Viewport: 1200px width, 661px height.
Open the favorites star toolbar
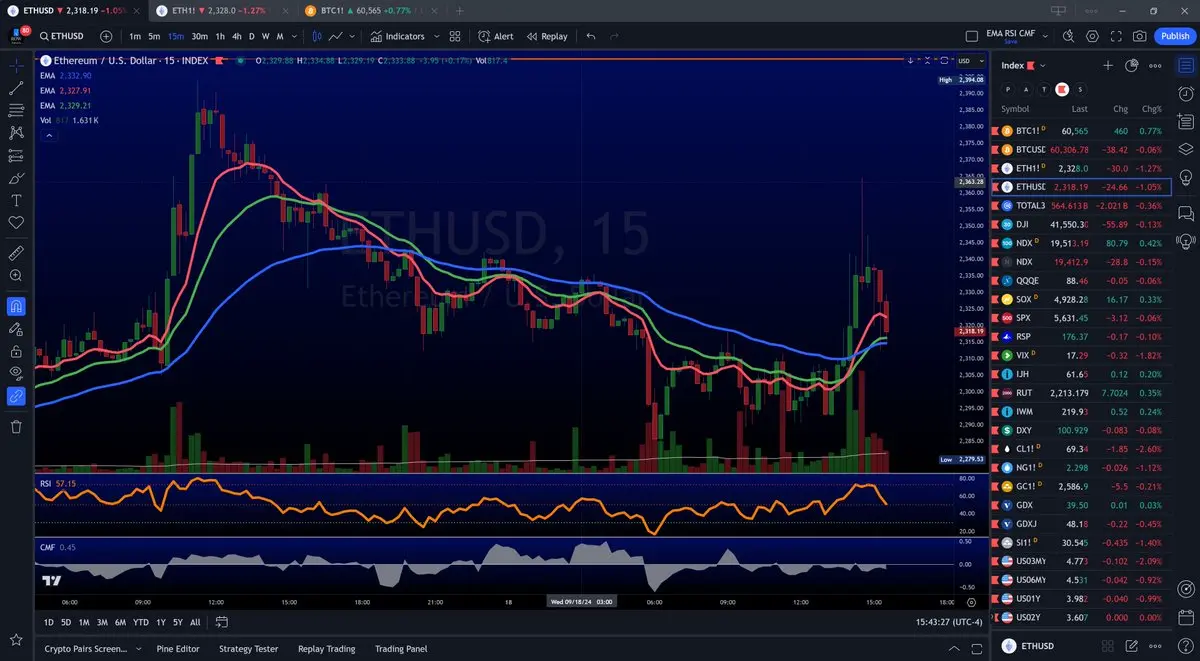[16, 639]
